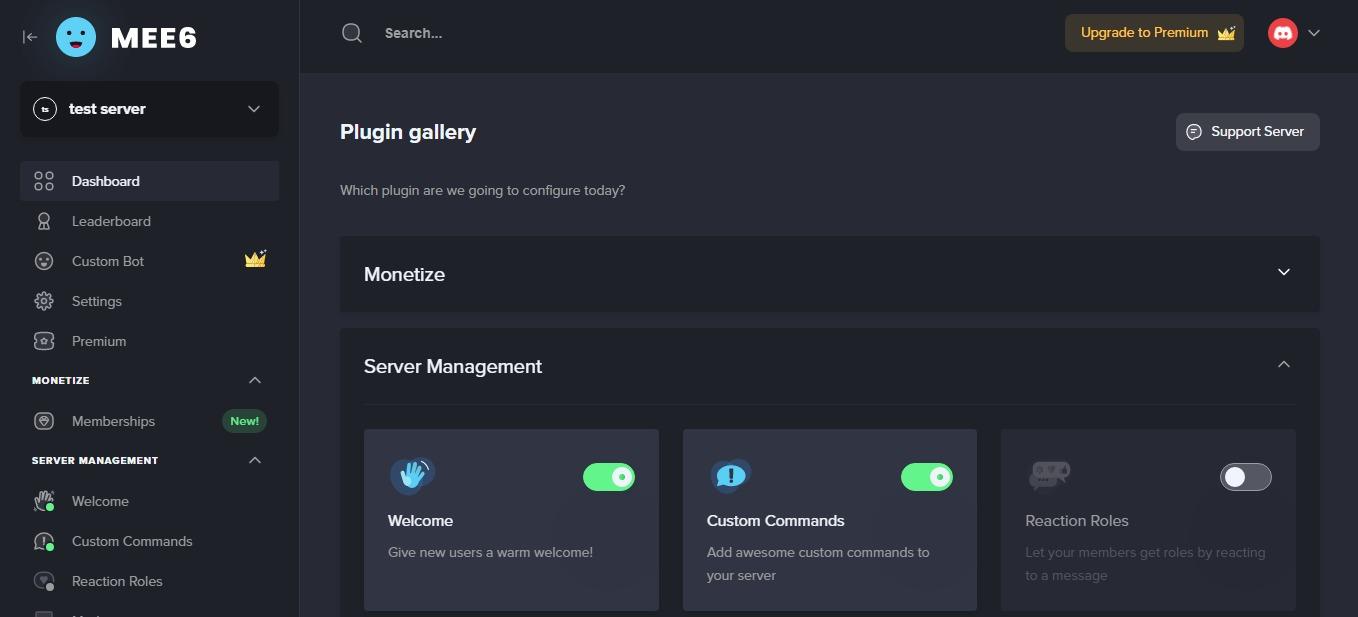Click the Plugin gallery heading

(408, 132)
